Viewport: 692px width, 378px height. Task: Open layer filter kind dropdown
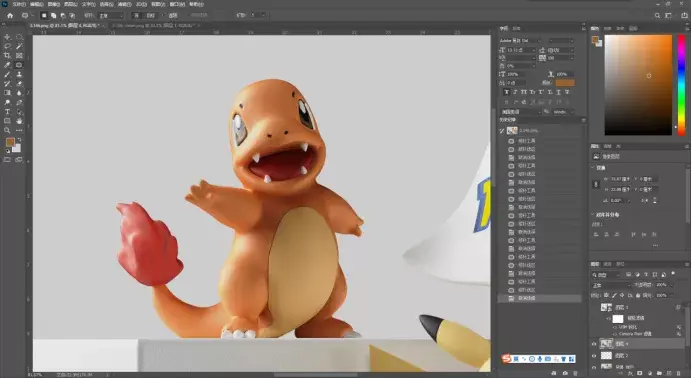[x=607, y=275]
